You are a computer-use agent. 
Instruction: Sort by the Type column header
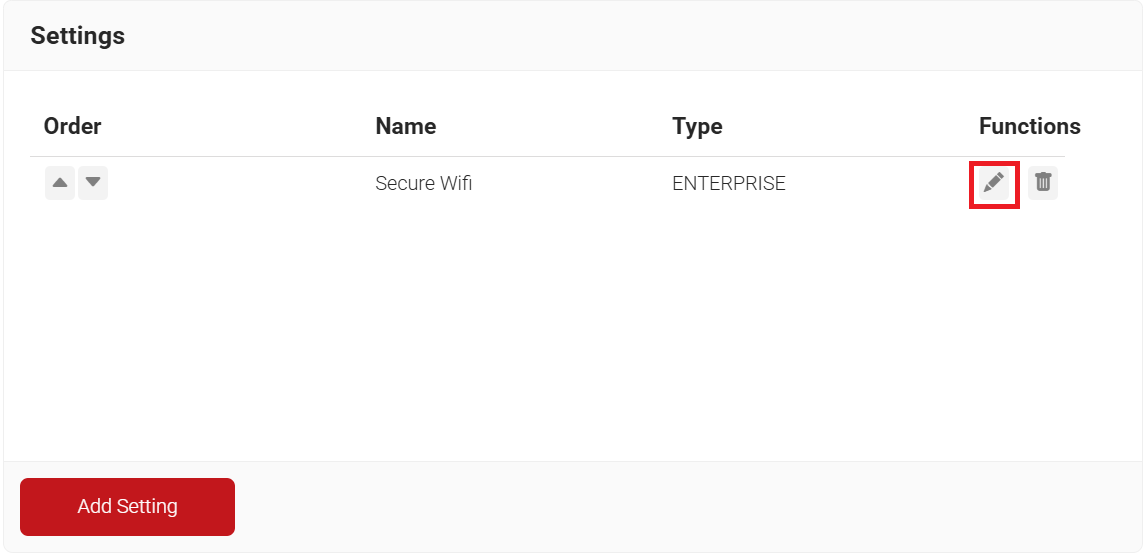click(x=697, y=126)
